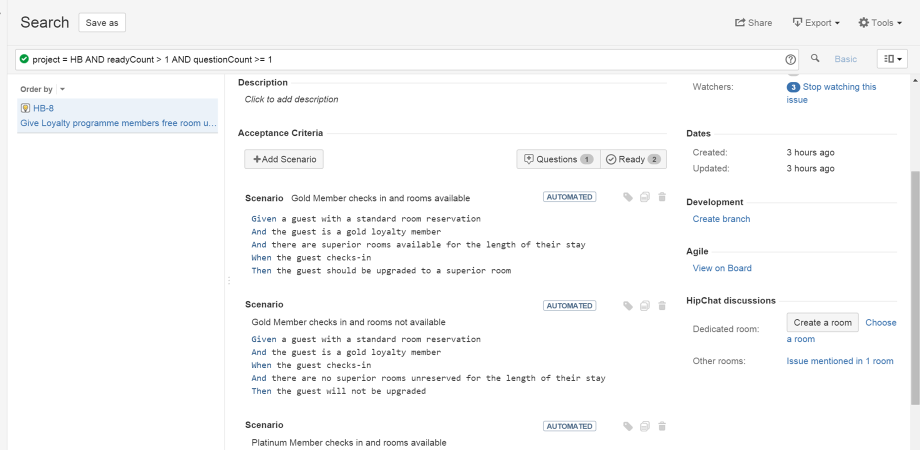Toggle Ready filter in Acceptance Criteria

tap(633, 159)
